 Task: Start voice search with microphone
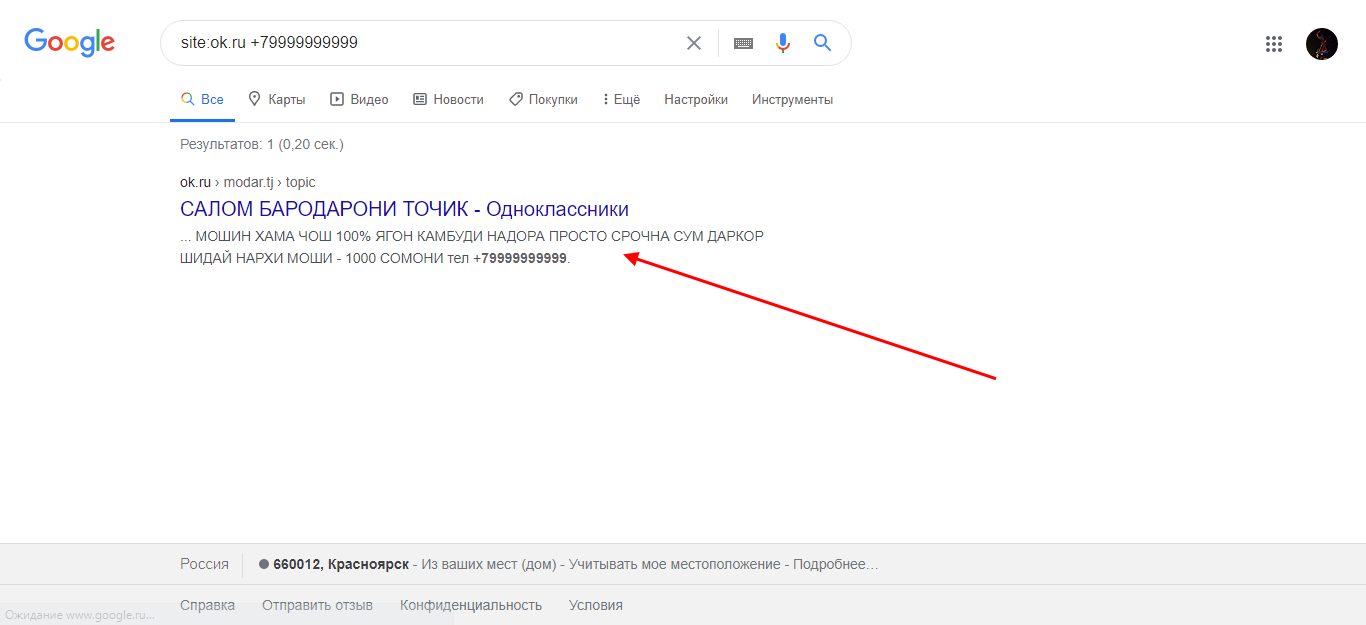[x=783, y=43]
